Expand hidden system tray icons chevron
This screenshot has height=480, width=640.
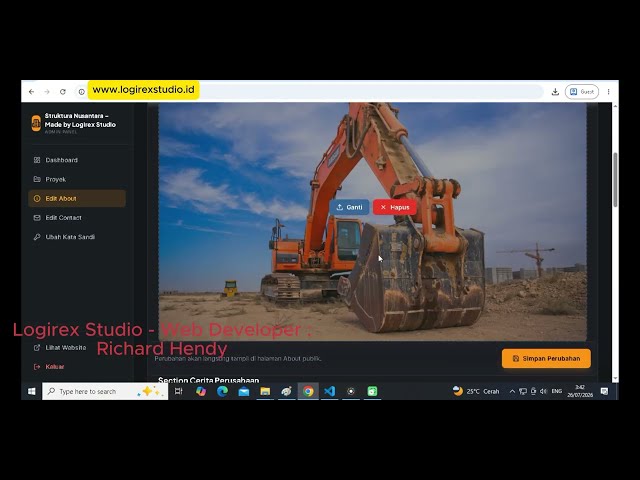512,391
